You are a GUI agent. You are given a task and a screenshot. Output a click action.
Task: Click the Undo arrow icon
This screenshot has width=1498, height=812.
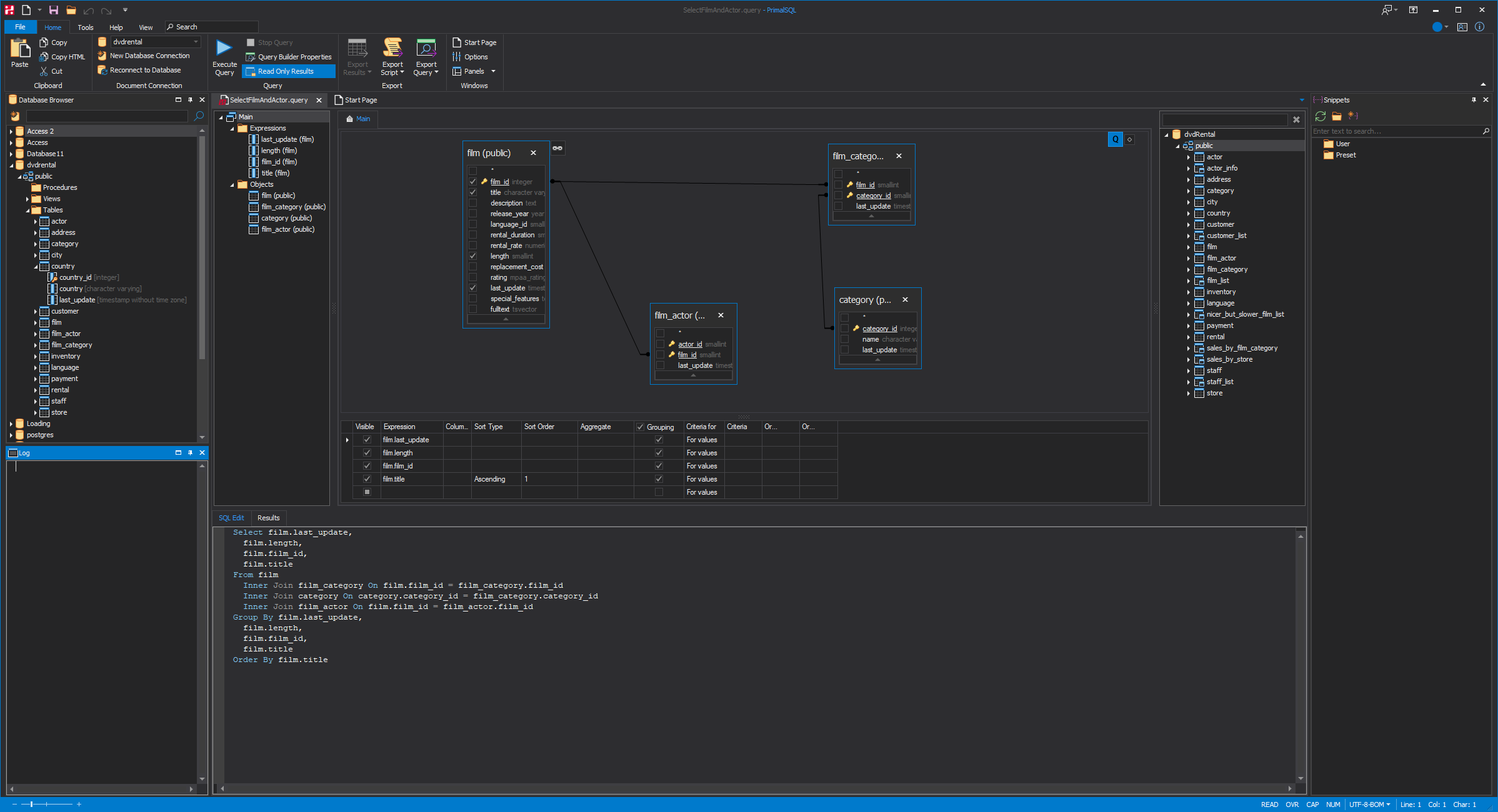pyautogui.click(x=89, y=11)
